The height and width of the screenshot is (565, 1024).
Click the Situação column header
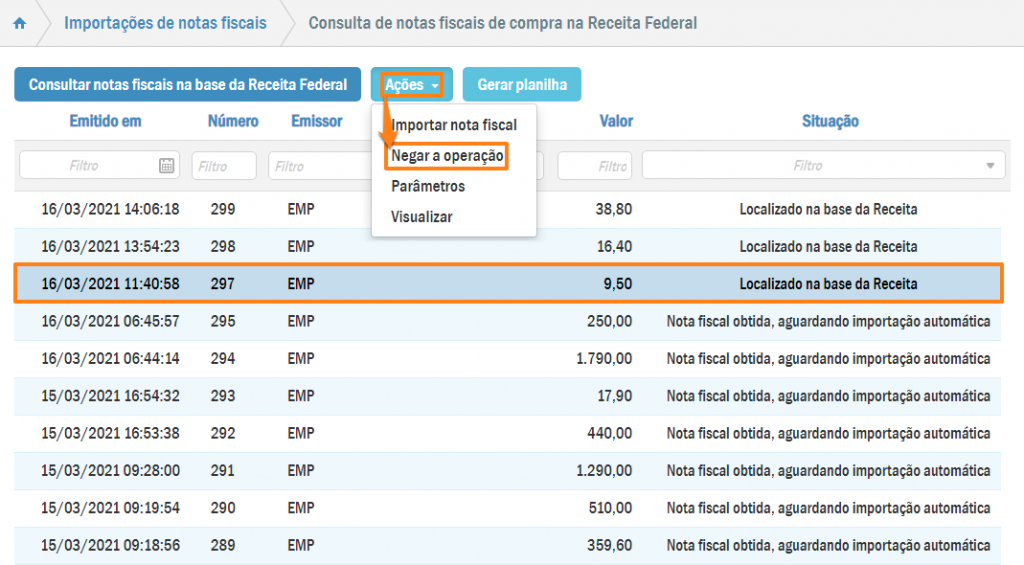point(830,121)
